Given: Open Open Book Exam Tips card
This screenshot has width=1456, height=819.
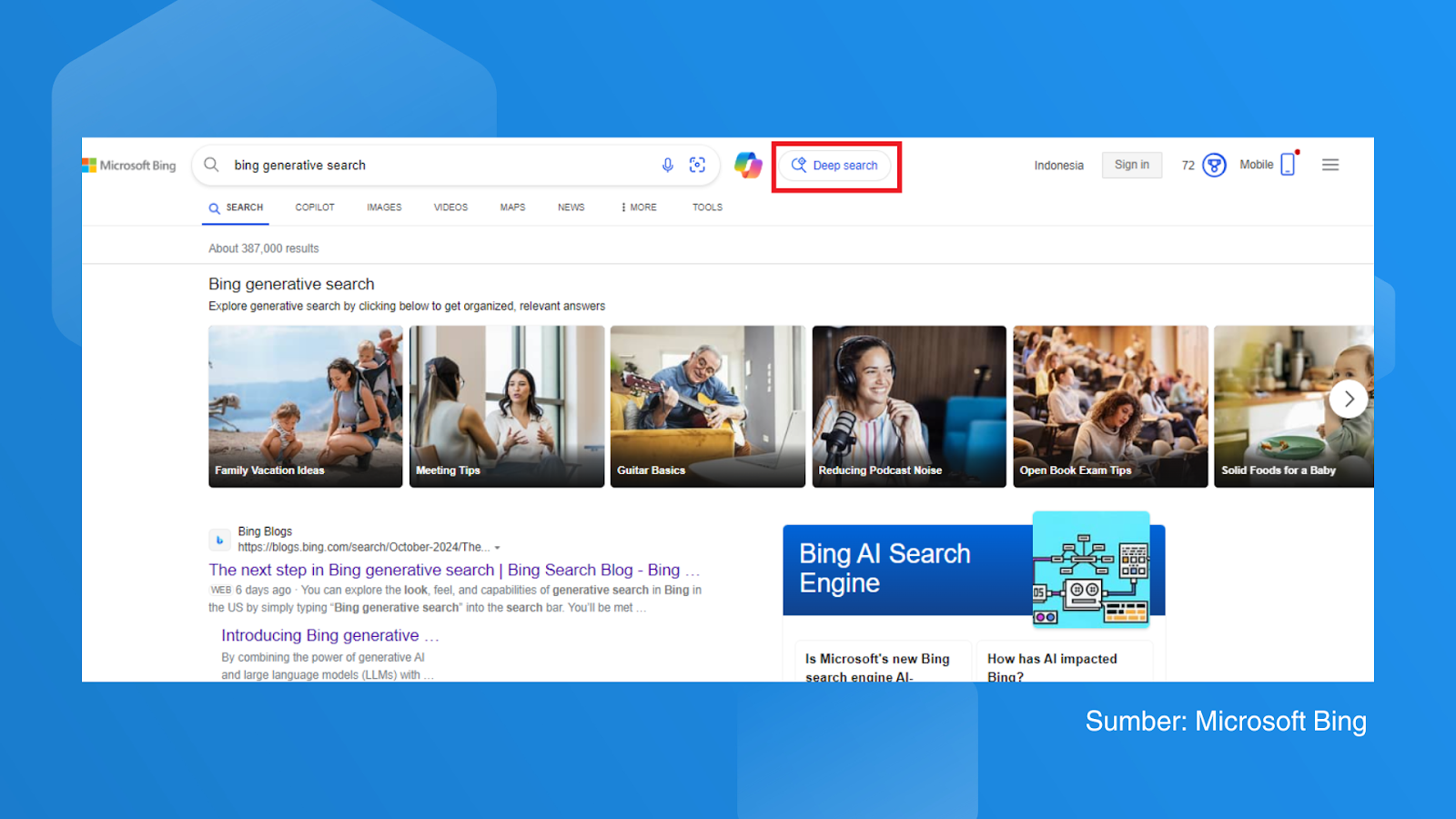Looking at the screenshot, I should (1111, 407).
